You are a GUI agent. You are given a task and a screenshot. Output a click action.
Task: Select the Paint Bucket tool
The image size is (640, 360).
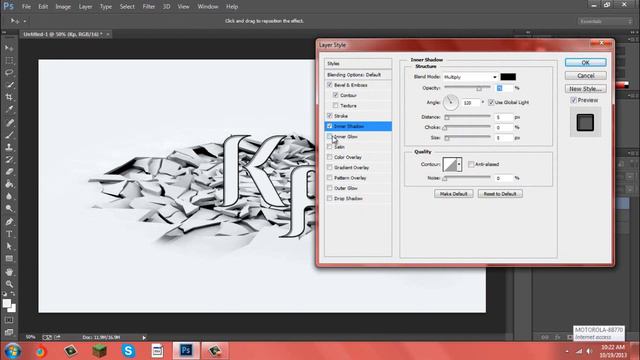(9, 184)
